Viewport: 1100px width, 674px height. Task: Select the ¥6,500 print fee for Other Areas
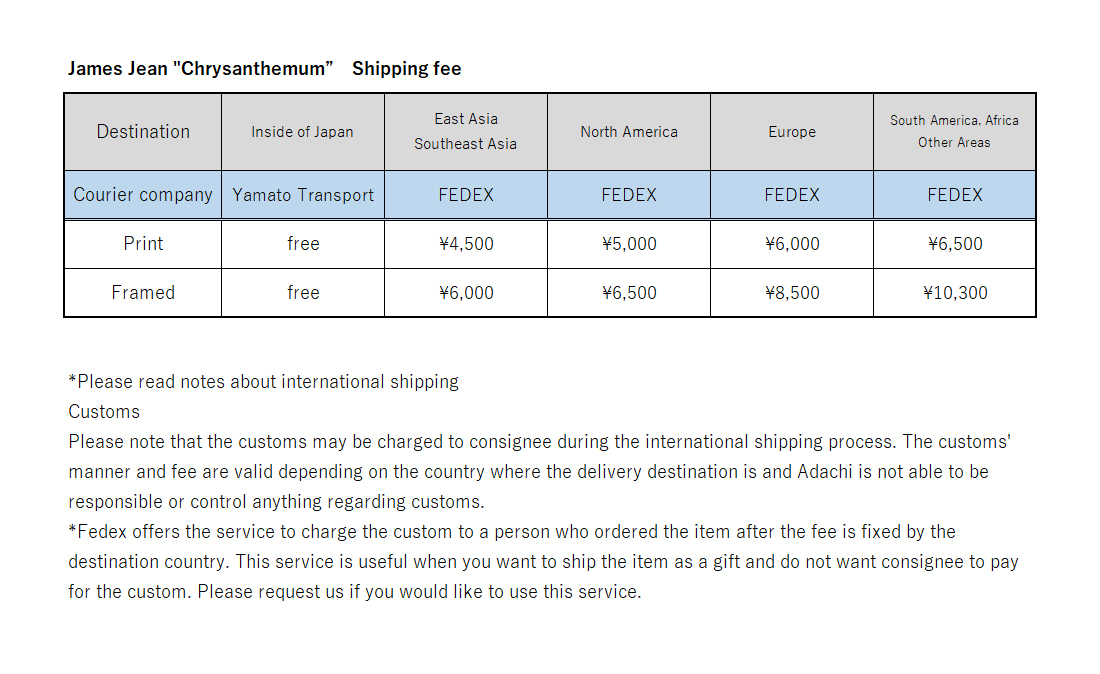click(x=954, y=244)
